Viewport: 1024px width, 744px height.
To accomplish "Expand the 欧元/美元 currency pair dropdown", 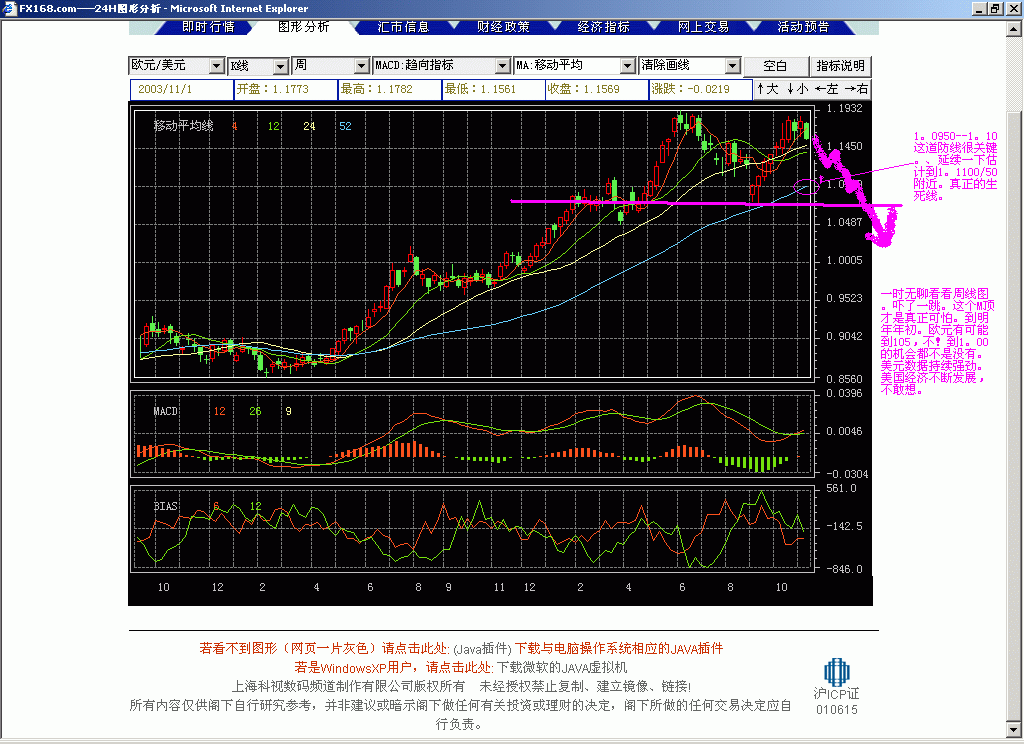I will [217, 66].
